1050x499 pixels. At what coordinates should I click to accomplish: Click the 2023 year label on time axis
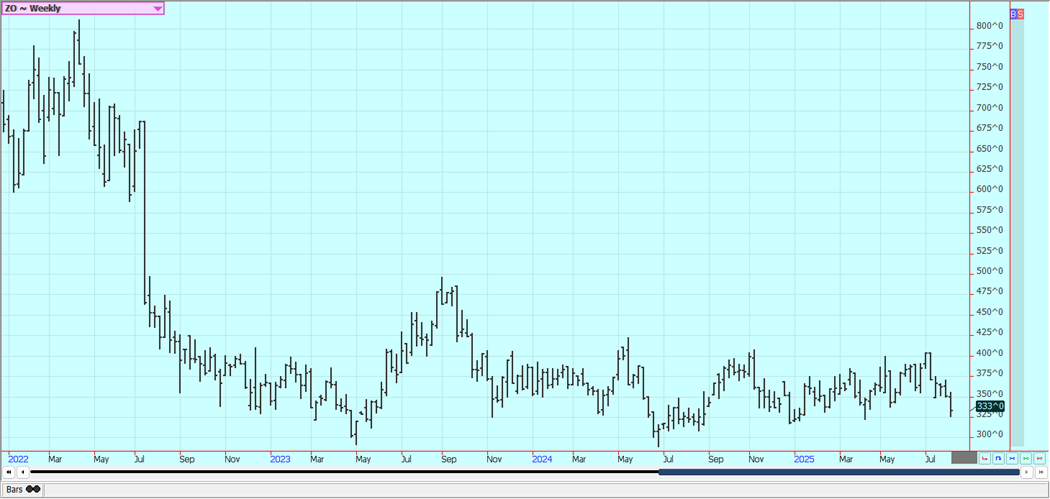[280, 459]
